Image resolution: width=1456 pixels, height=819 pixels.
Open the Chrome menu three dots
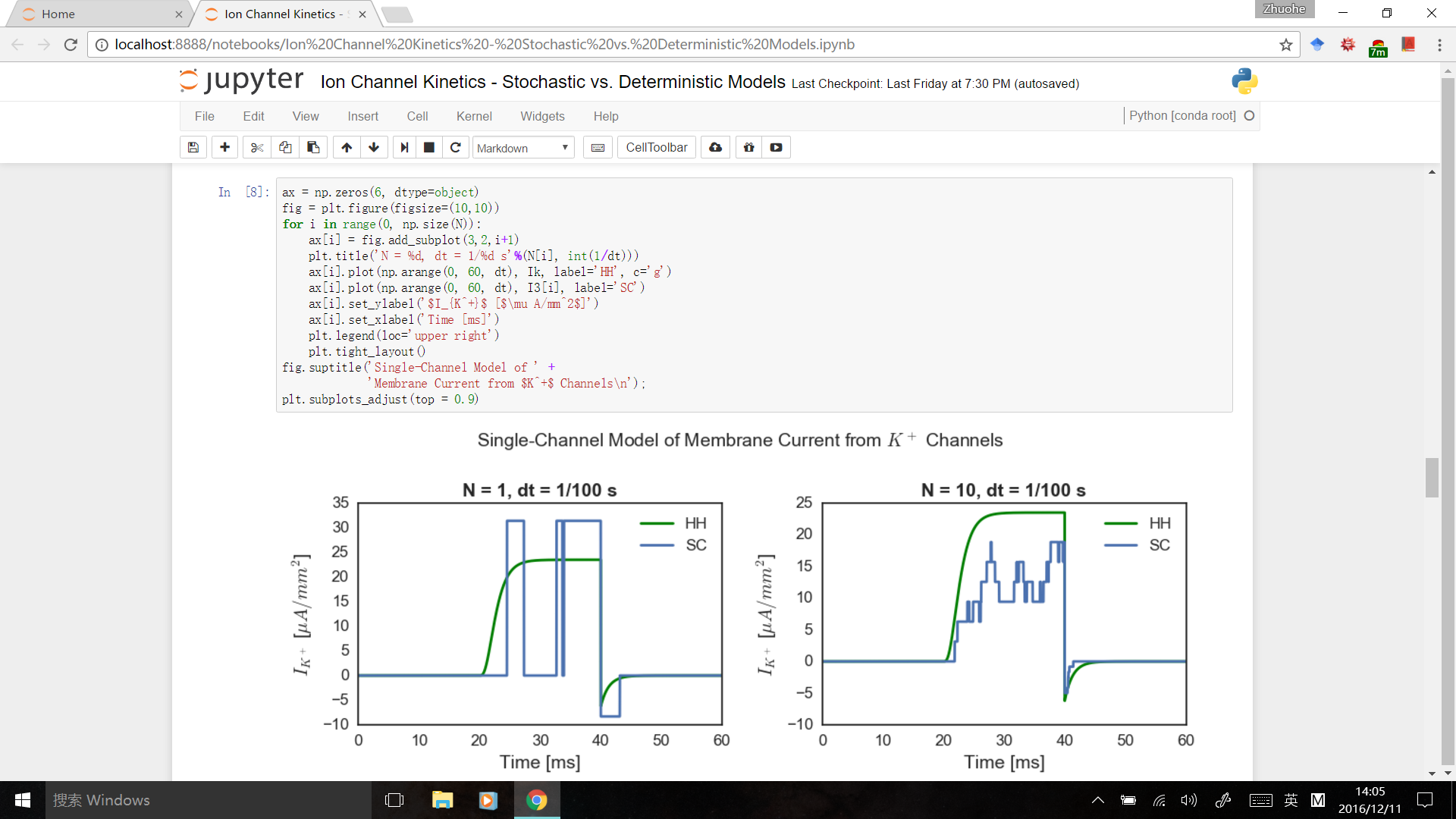[x=1439, y=45]
